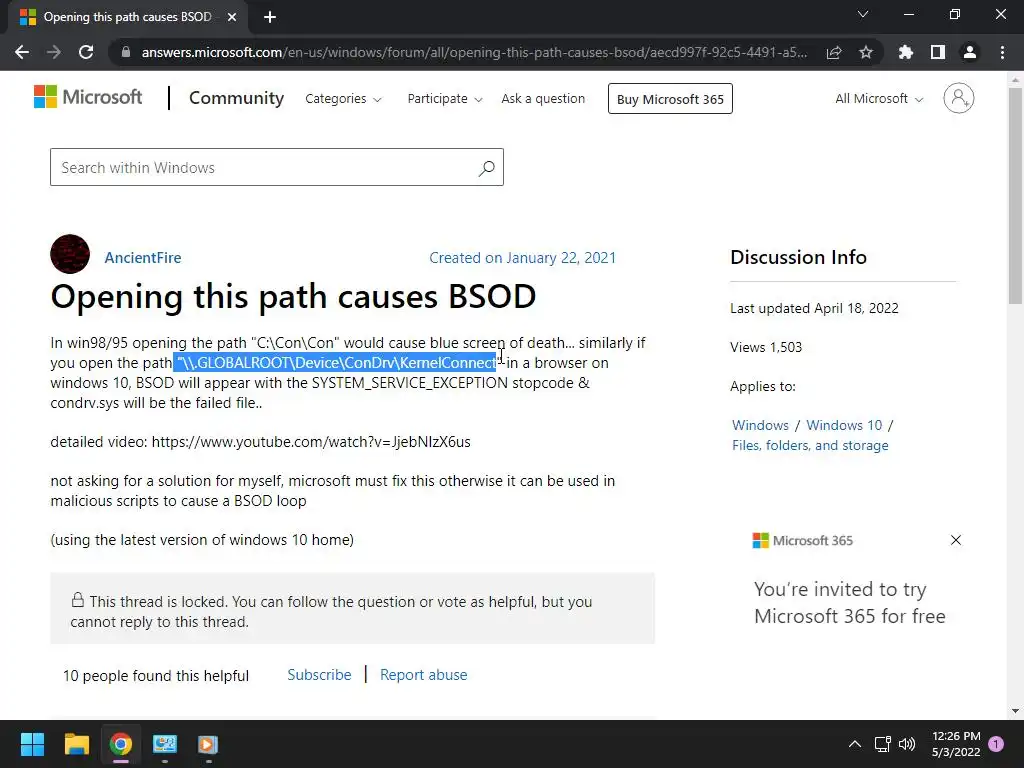The height and width of the screenshot is (768, 1024).
Task: Click the network tray icon
Action: 883,744
